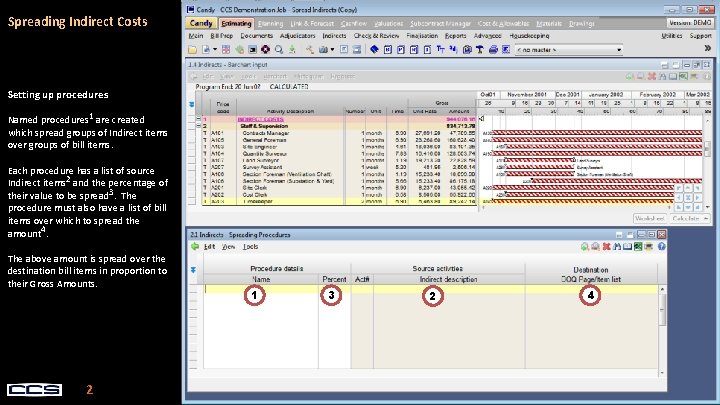Click the new document toolbar icon
The image size is (720, 405).
[x=206, y=50]
